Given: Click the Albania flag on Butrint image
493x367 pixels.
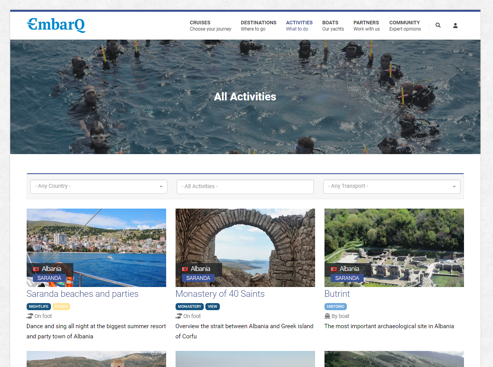Looking at the screenshot, I should (x=334, y=269).
